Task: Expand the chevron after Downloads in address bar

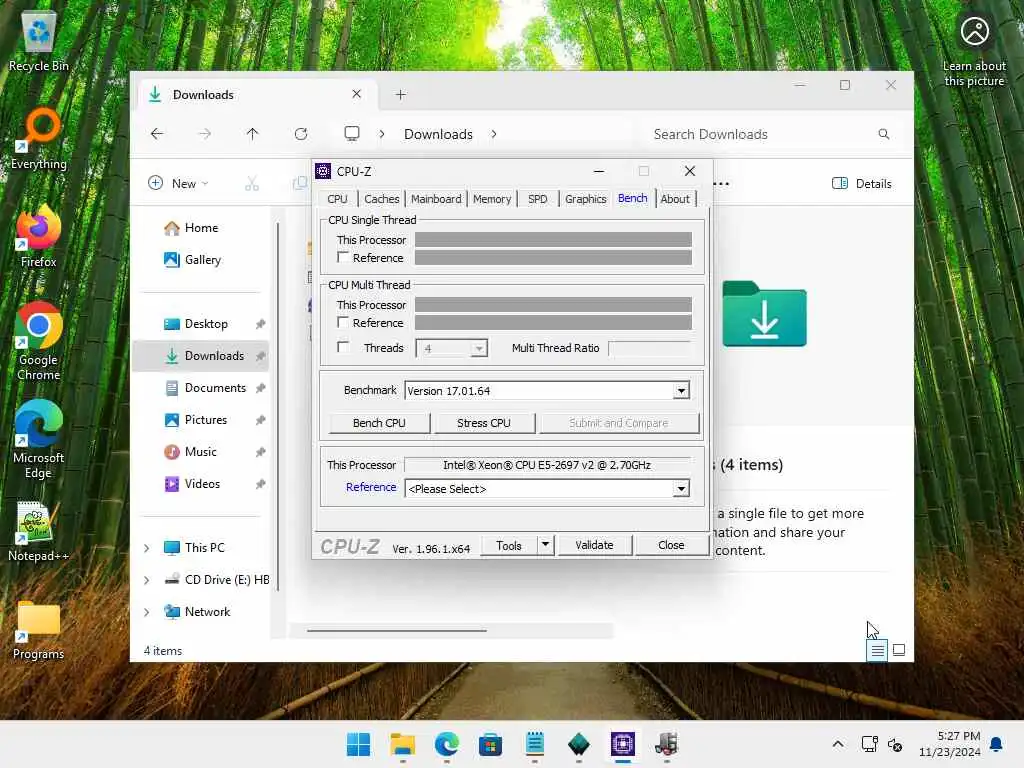Action: pyautogui.click(x=494, y=134)
